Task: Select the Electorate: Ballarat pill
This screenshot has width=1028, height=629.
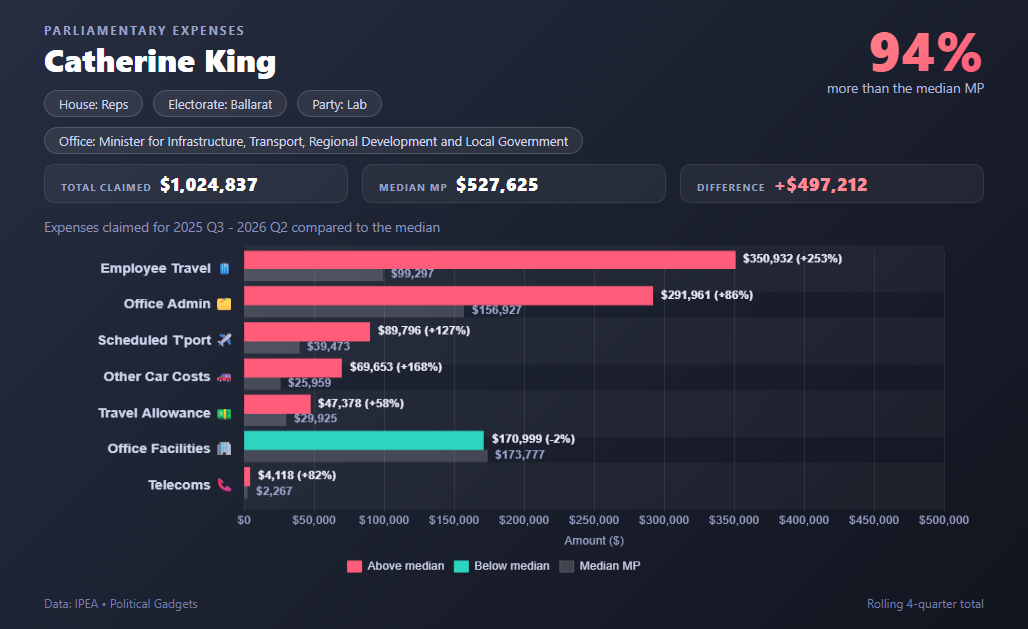Action: 220,104
